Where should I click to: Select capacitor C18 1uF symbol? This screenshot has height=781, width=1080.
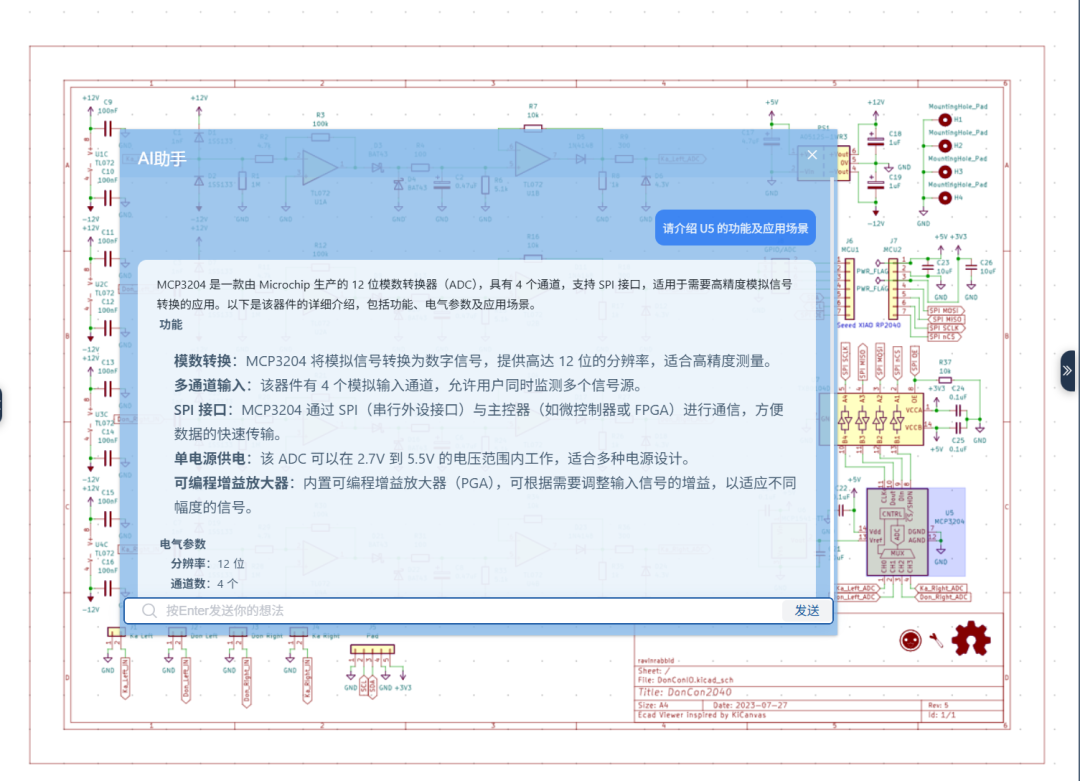point(875,140)
